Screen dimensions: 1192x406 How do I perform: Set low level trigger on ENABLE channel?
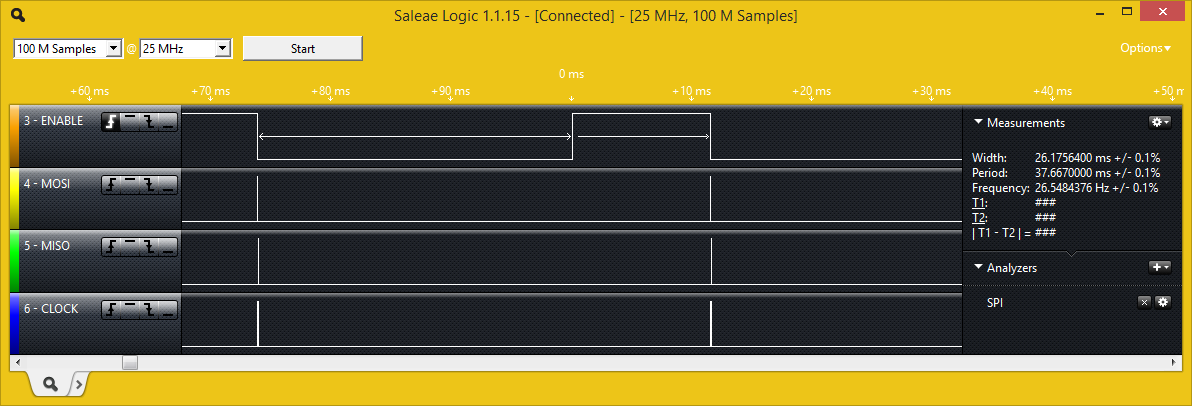click(x=168, y=122)
